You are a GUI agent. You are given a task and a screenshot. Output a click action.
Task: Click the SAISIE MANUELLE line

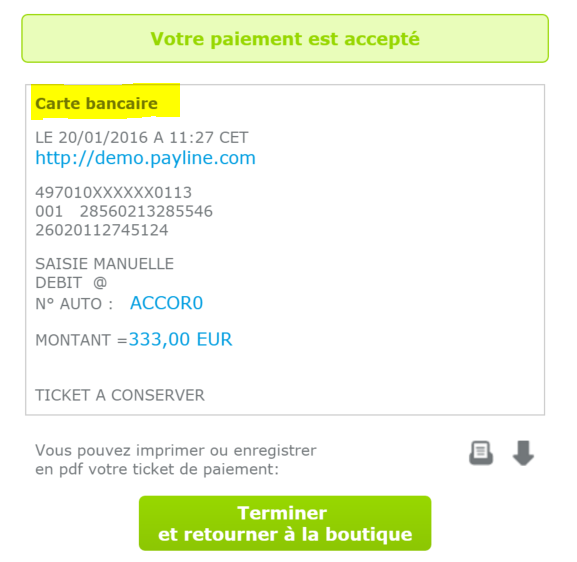coord(105,264)
